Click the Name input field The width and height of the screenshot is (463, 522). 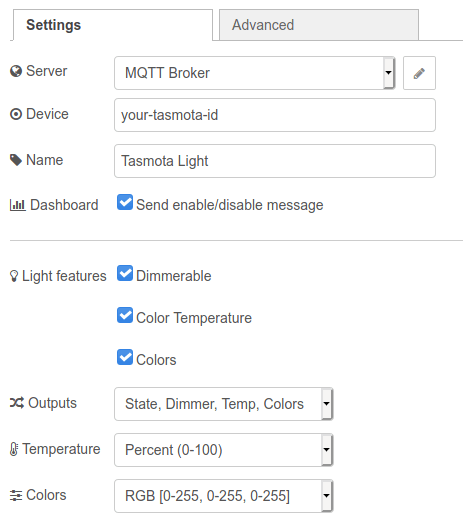[275, 161]
